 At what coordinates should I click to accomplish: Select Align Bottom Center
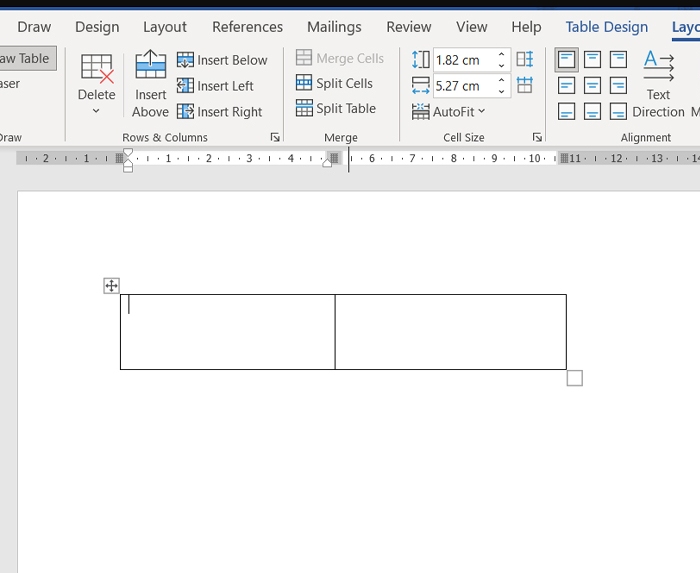(x=592, y=111)
